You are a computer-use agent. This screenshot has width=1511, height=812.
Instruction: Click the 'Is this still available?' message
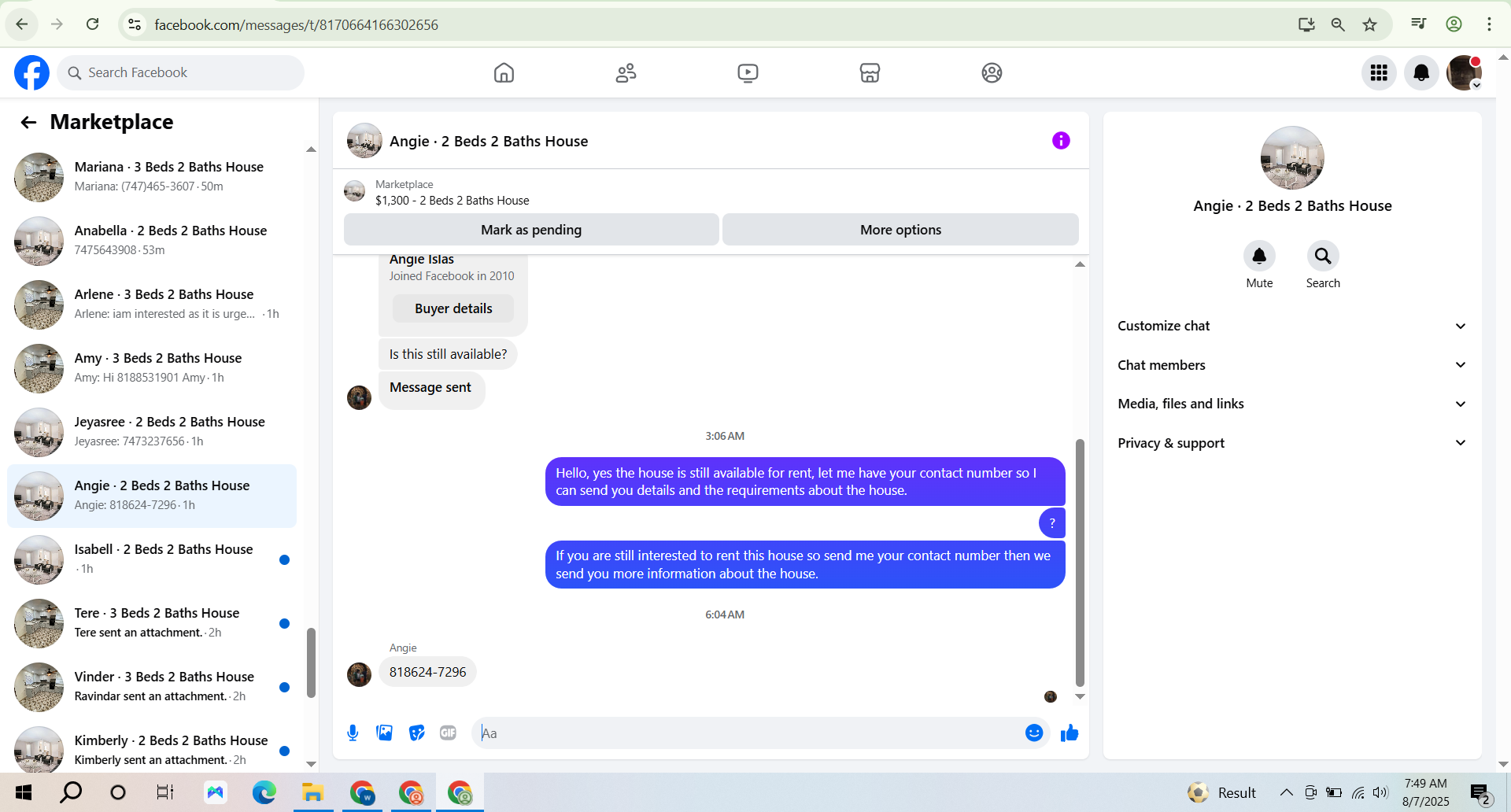coord(448,354)
